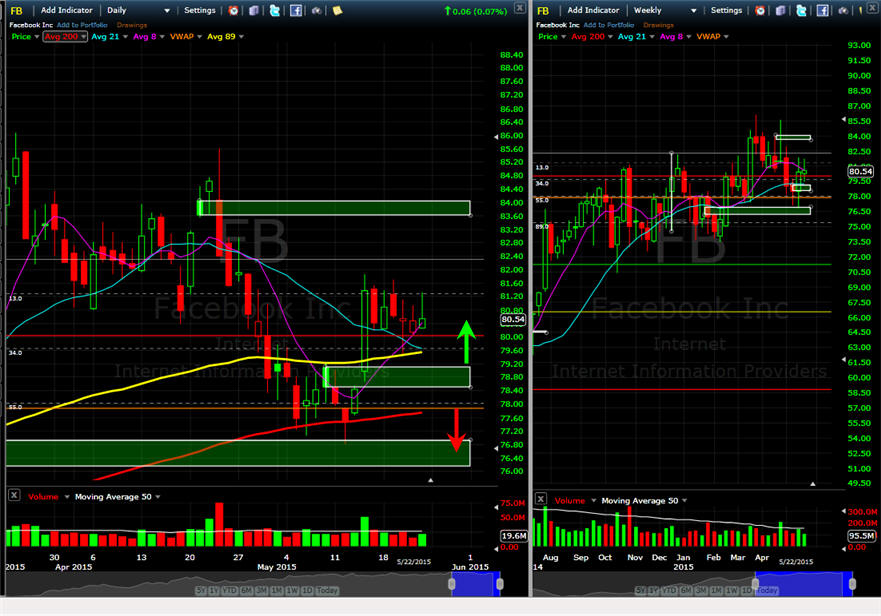Open Settings in the daily chart toolbar
The width and height of the screenshot is (881, 616).
200,10
